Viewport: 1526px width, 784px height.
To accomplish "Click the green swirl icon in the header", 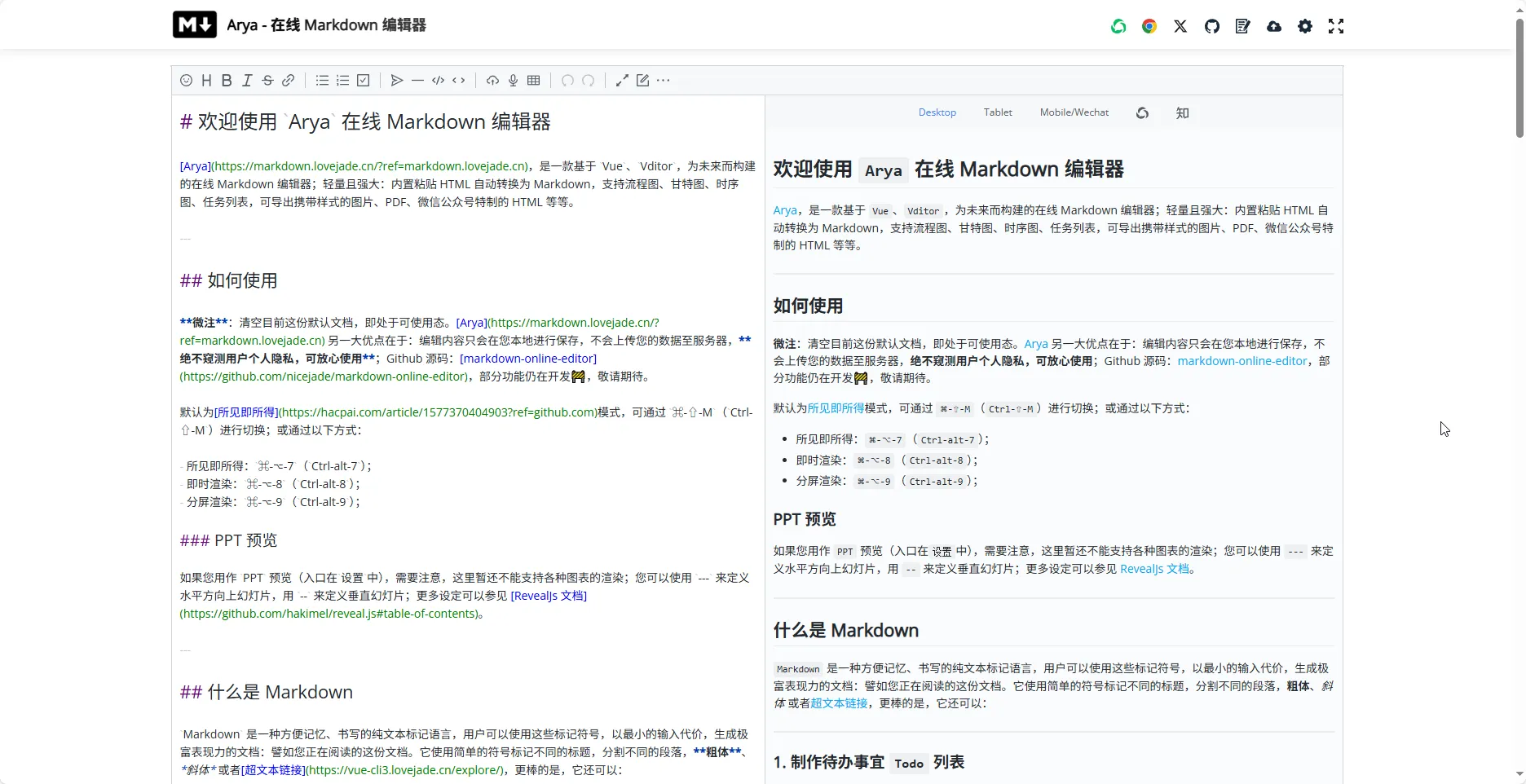I will click(x=1118, y=26).
